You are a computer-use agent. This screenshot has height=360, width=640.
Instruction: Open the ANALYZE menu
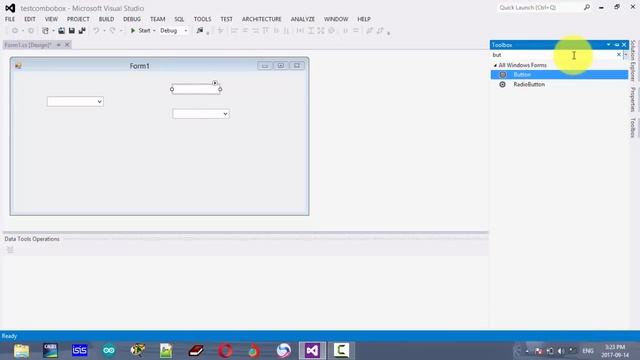[x=303, y=19]
